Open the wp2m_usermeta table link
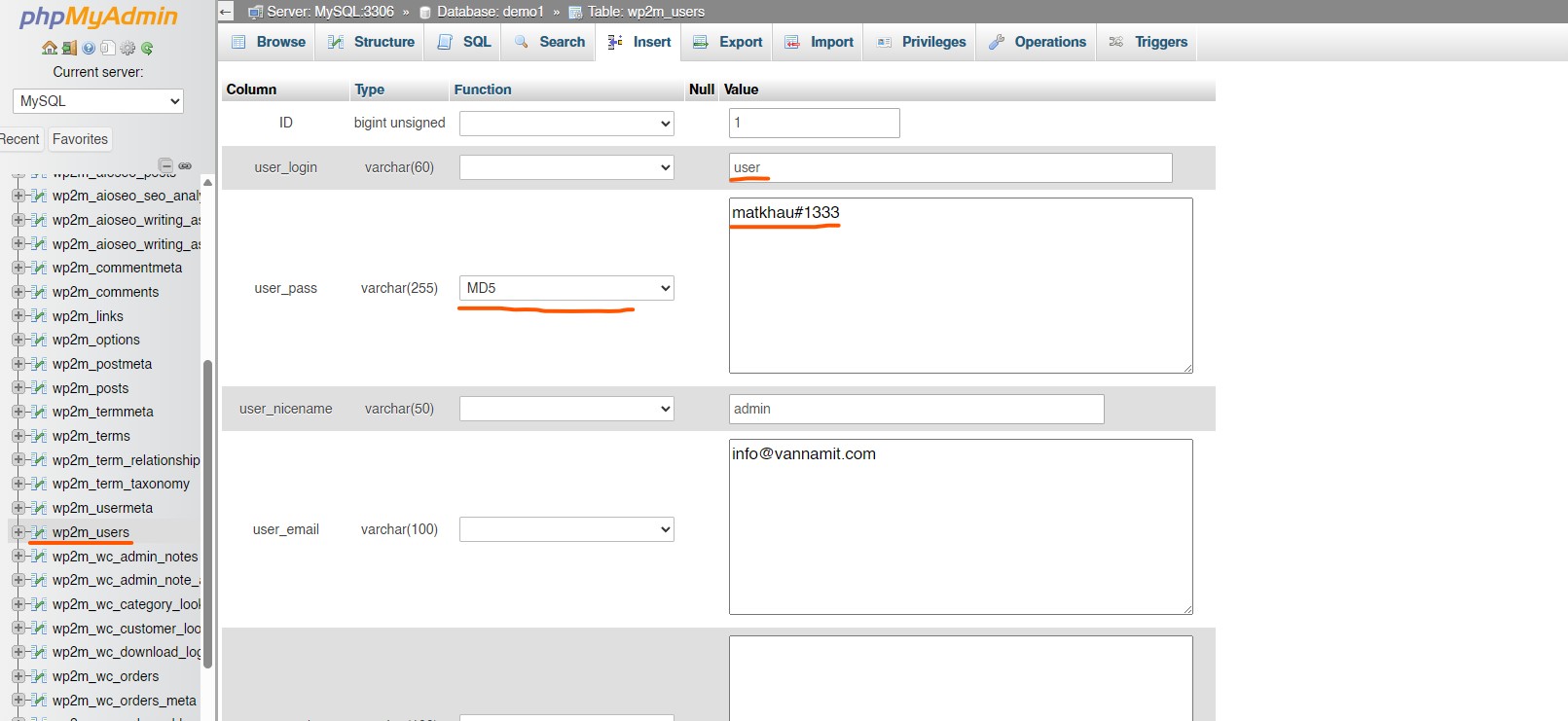The width and height of the screenshot is (1568, 721). coord(102,508)
